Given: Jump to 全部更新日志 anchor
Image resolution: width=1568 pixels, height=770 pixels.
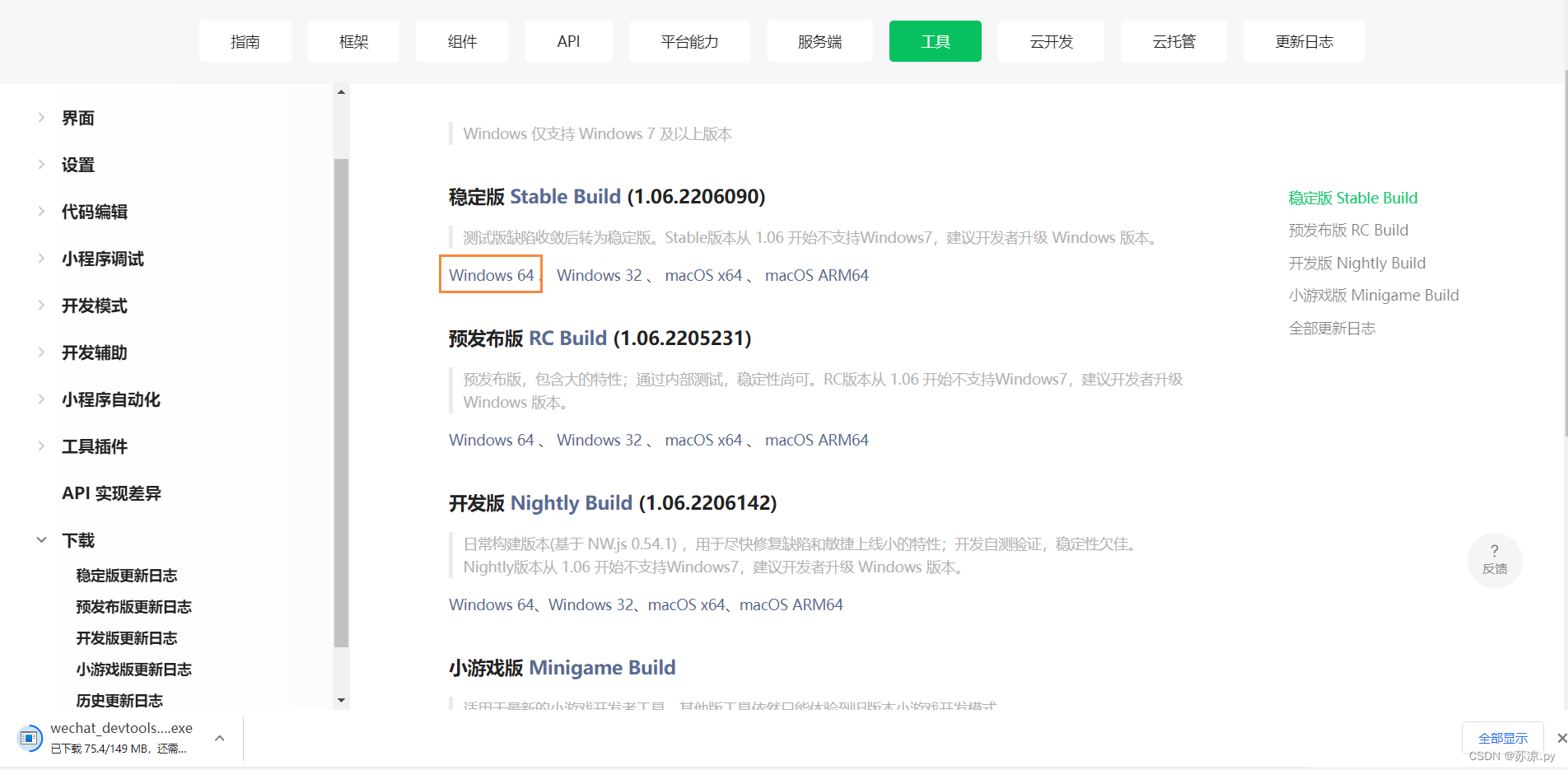Looking at the screenshot, I should pyautogui.click(x=1332, y=328).
